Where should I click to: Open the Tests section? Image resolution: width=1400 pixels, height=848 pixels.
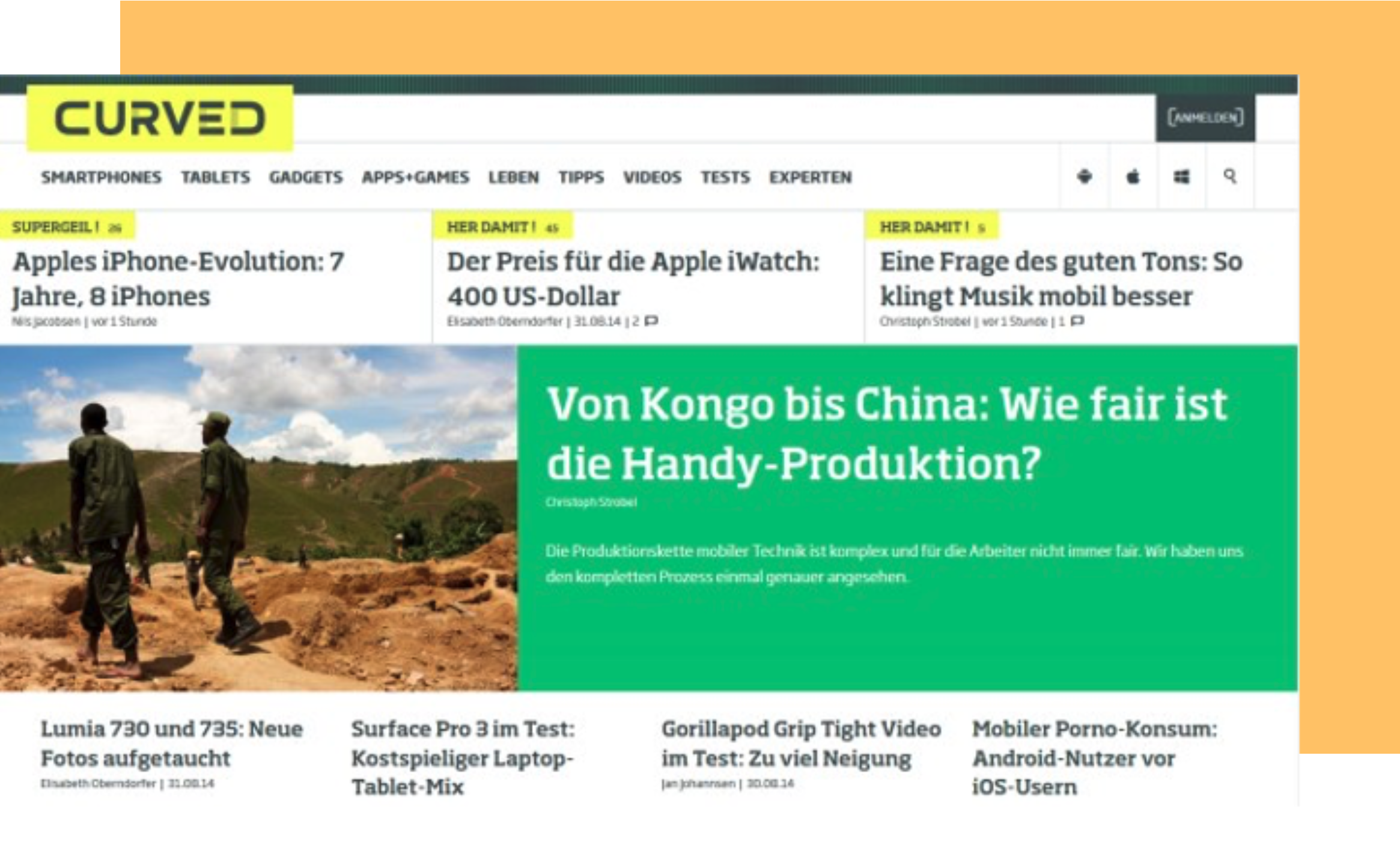point(725,177)
